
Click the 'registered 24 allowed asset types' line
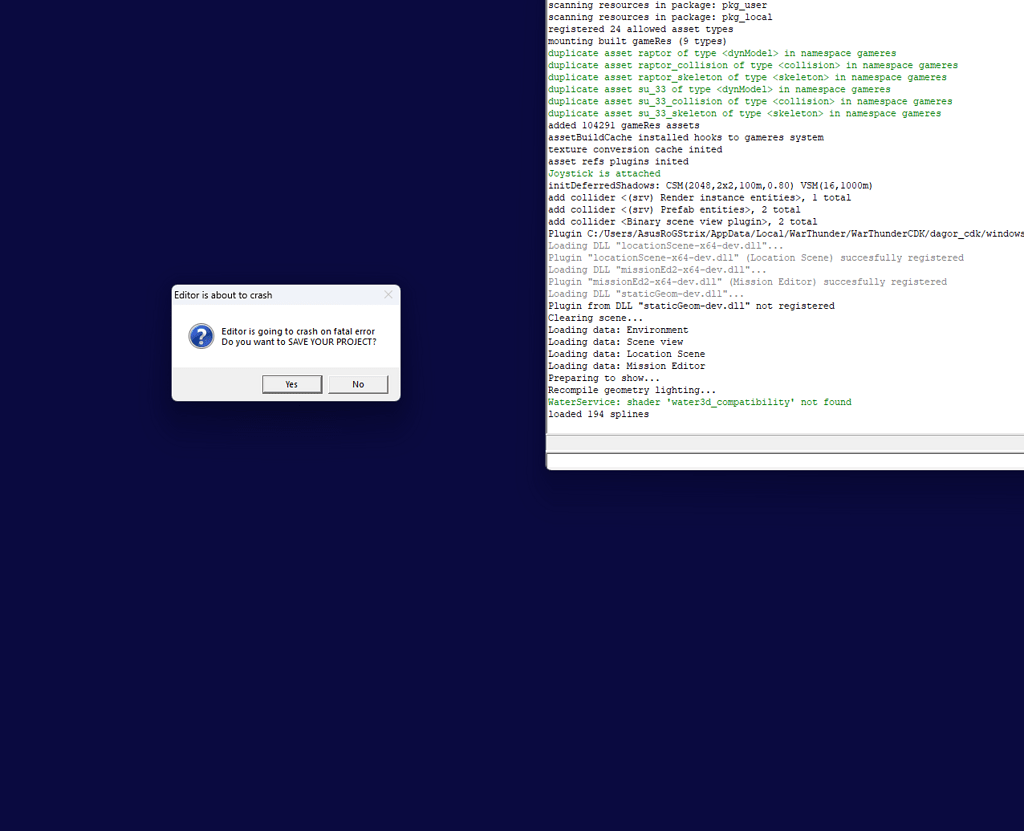pyautogui.click(x=640, y=29)
